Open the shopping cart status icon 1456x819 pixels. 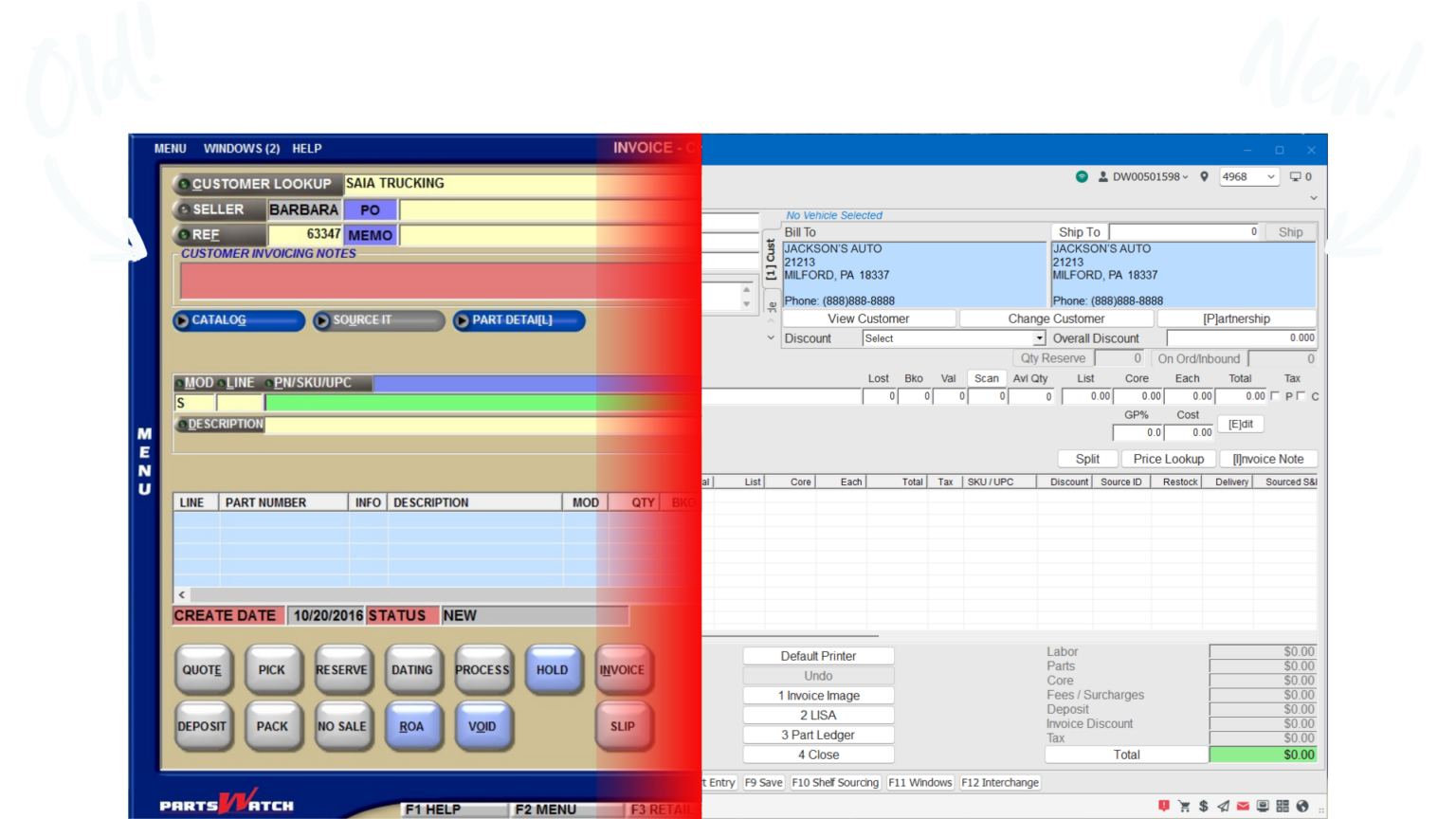(x=1184, y=806)
